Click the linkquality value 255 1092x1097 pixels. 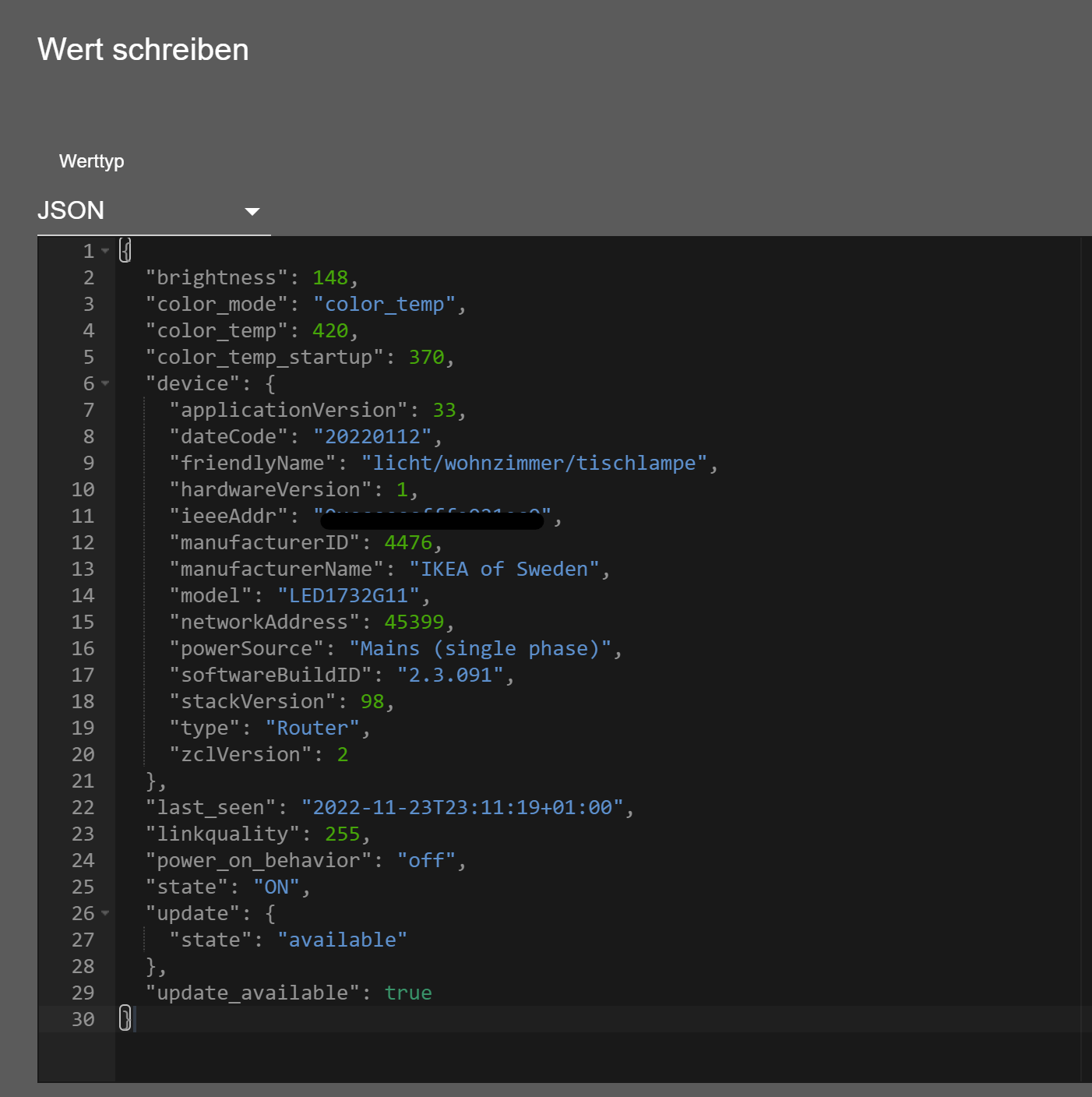point(342,834)
